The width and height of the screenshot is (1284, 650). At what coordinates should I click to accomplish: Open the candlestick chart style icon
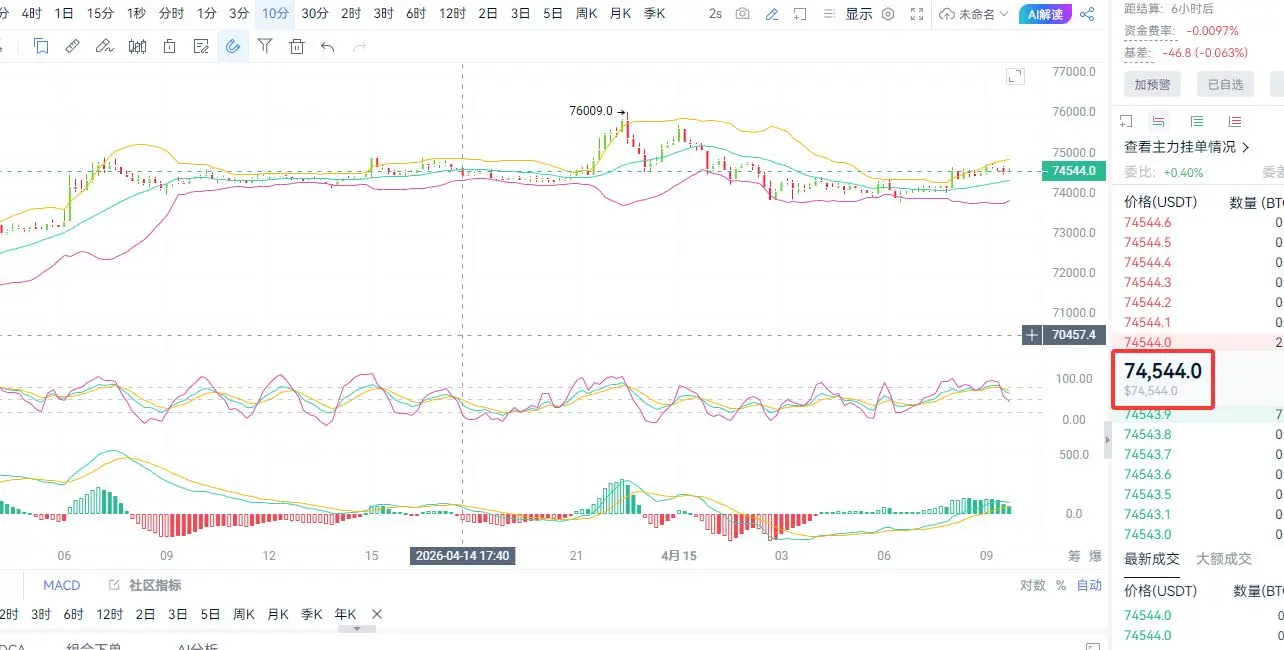point(137,46)
